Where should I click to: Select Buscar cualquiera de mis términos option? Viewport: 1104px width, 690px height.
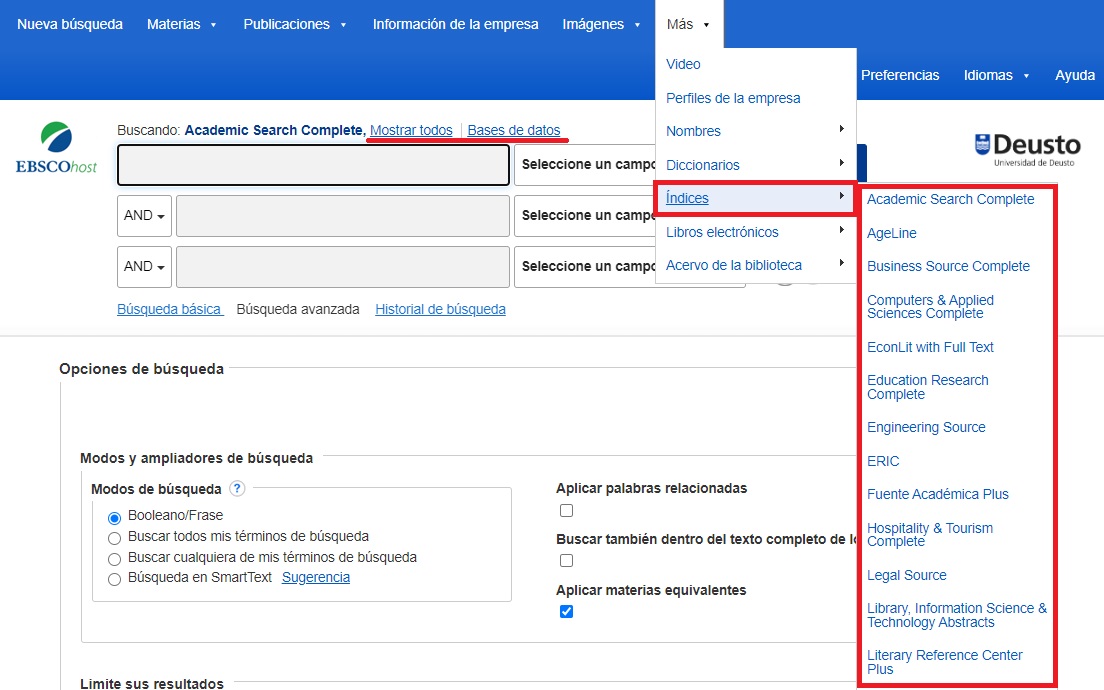tap(114, 560)
